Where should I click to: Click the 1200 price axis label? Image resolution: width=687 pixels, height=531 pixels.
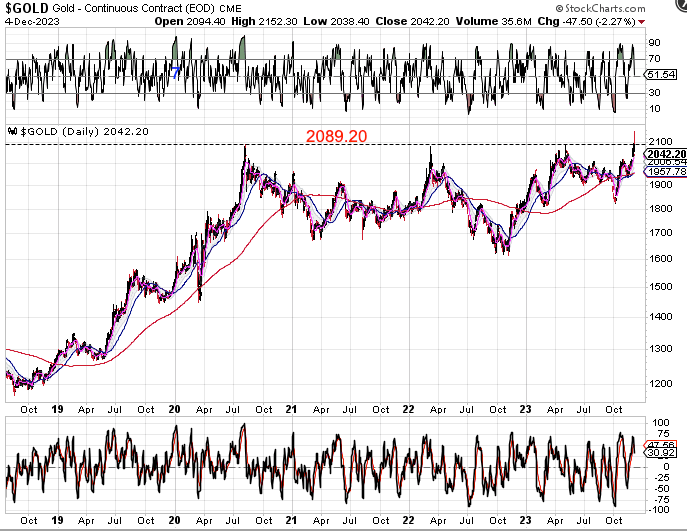click(x=658, y=383)
